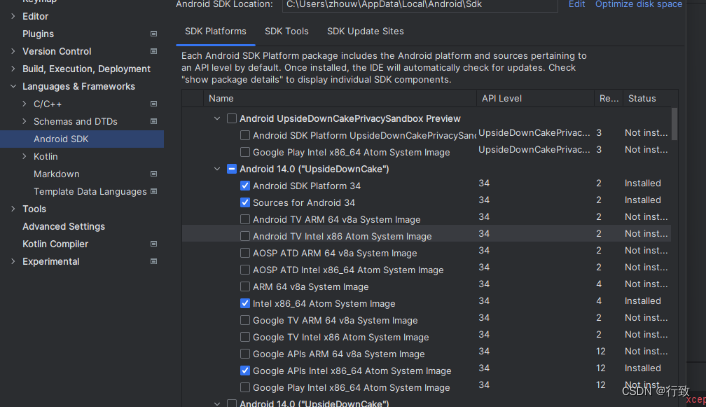This screenshot has width=706, height=407.
Task: Click Optimize disk space link
Action: [x=638, y=4]
